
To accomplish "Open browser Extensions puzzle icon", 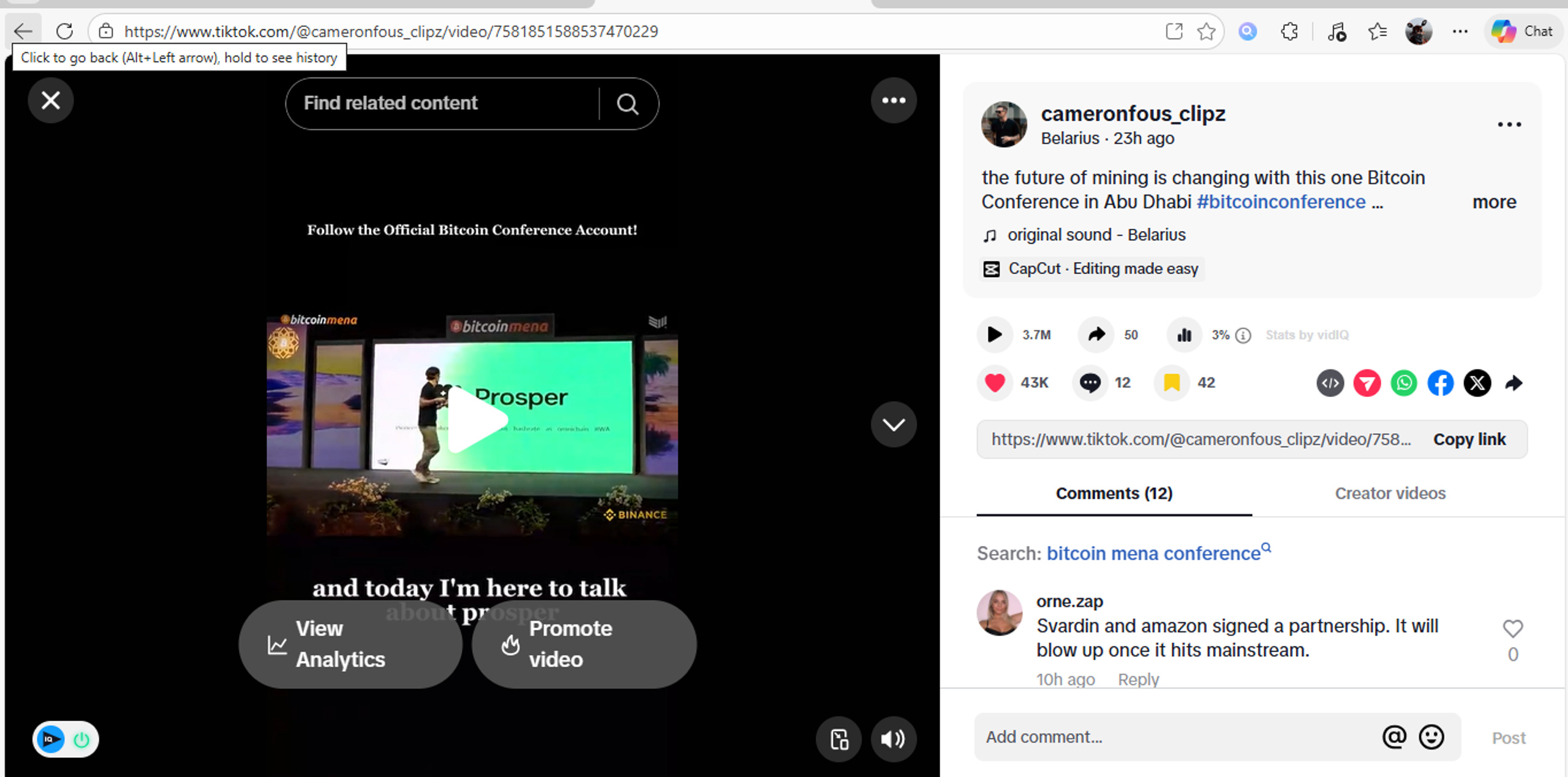I will point(1289,31).
